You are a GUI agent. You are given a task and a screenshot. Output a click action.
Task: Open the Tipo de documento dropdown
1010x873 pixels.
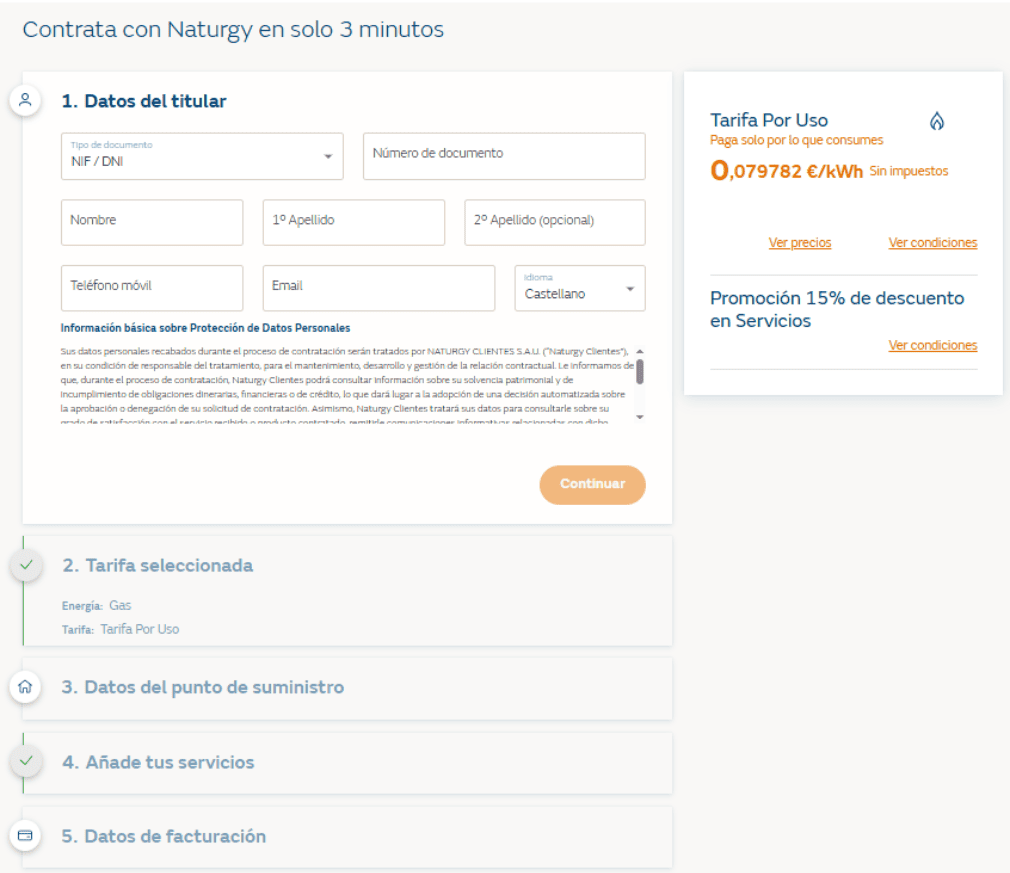[x=202, y=156]
